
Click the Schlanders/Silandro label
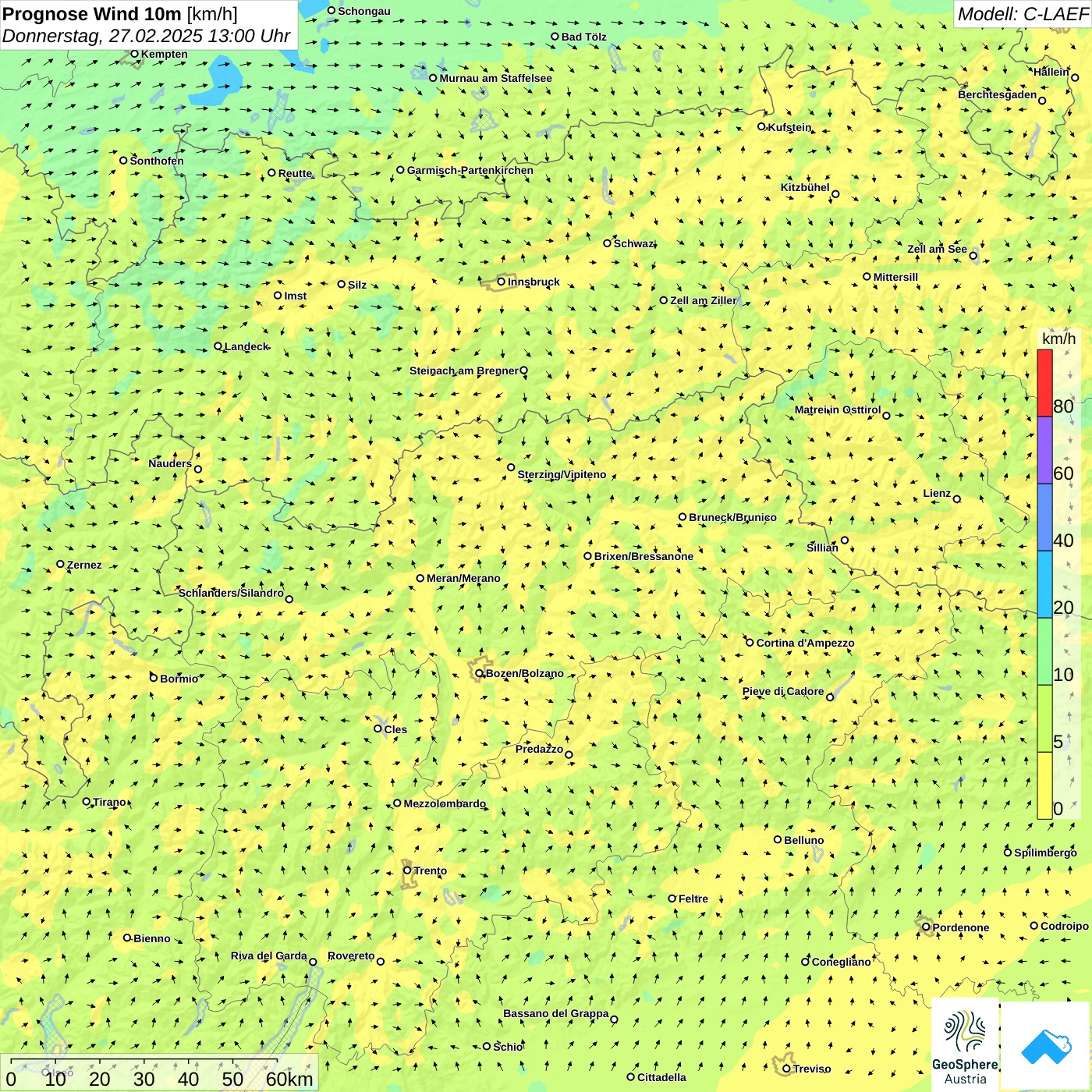[x=231, y=593]
